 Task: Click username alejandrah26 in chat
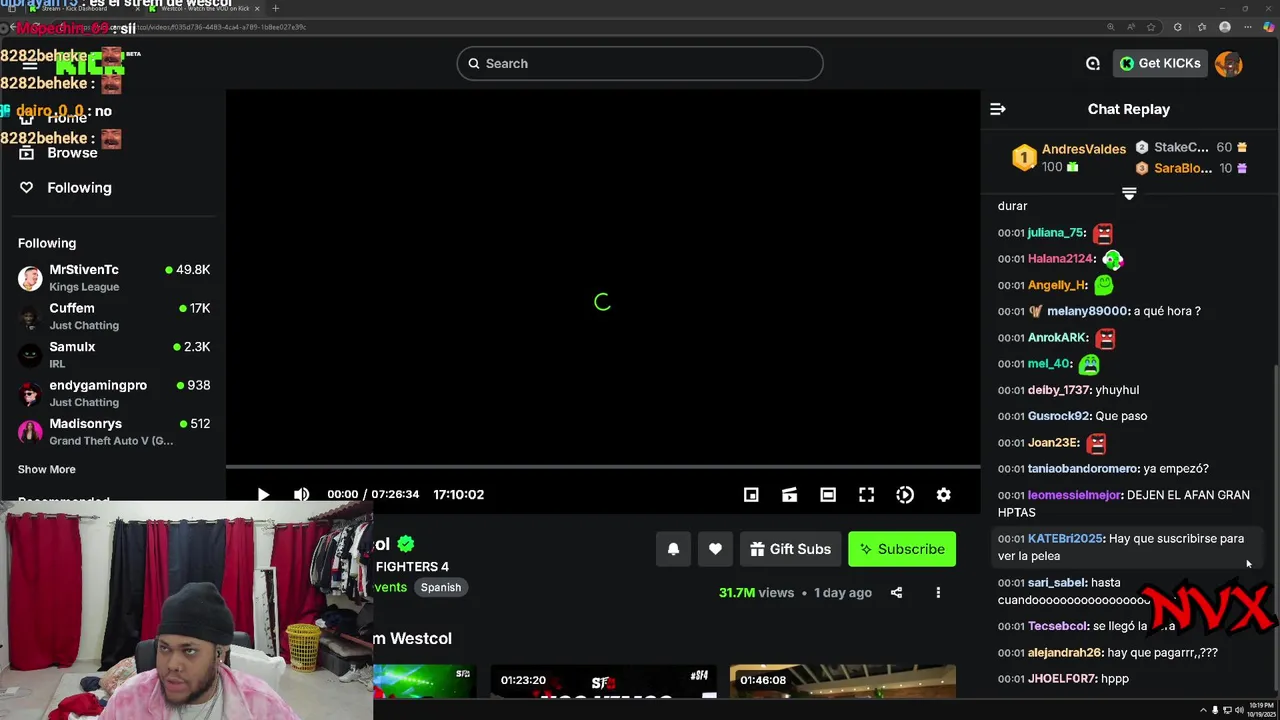coord(1065,652)
